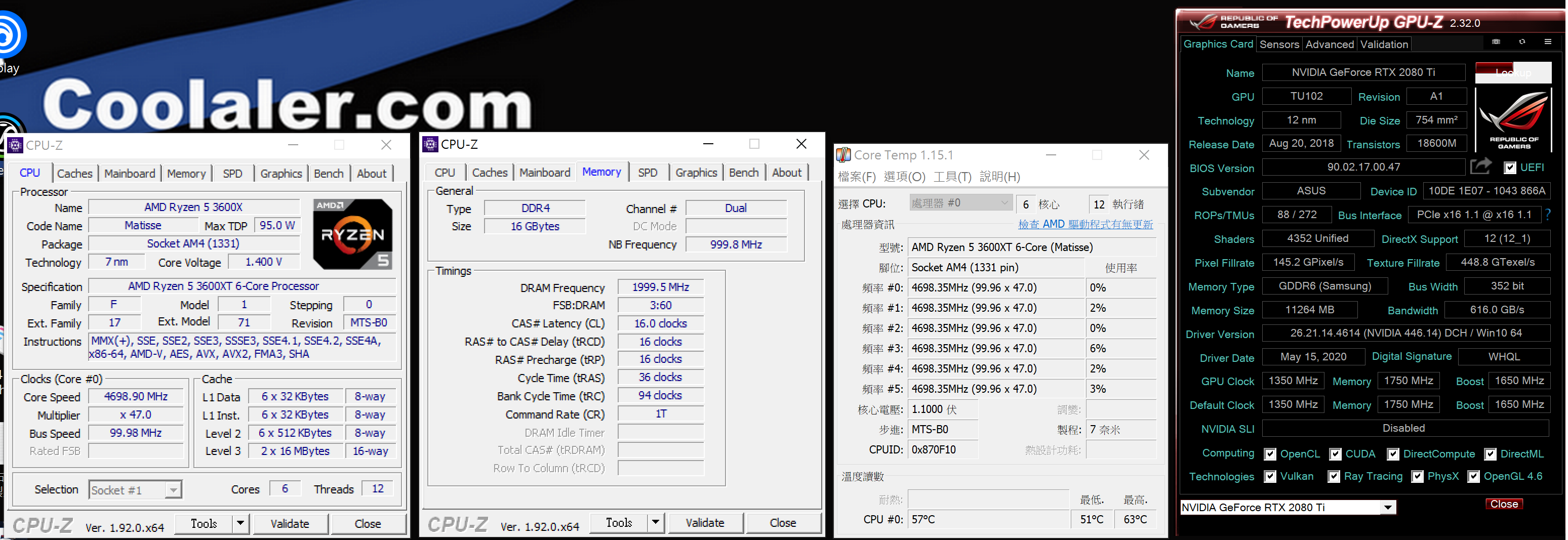Viewport: 1568px width, 540px height.
Task: Toggle the DirectML checkbox
Action: (1490, 454)
